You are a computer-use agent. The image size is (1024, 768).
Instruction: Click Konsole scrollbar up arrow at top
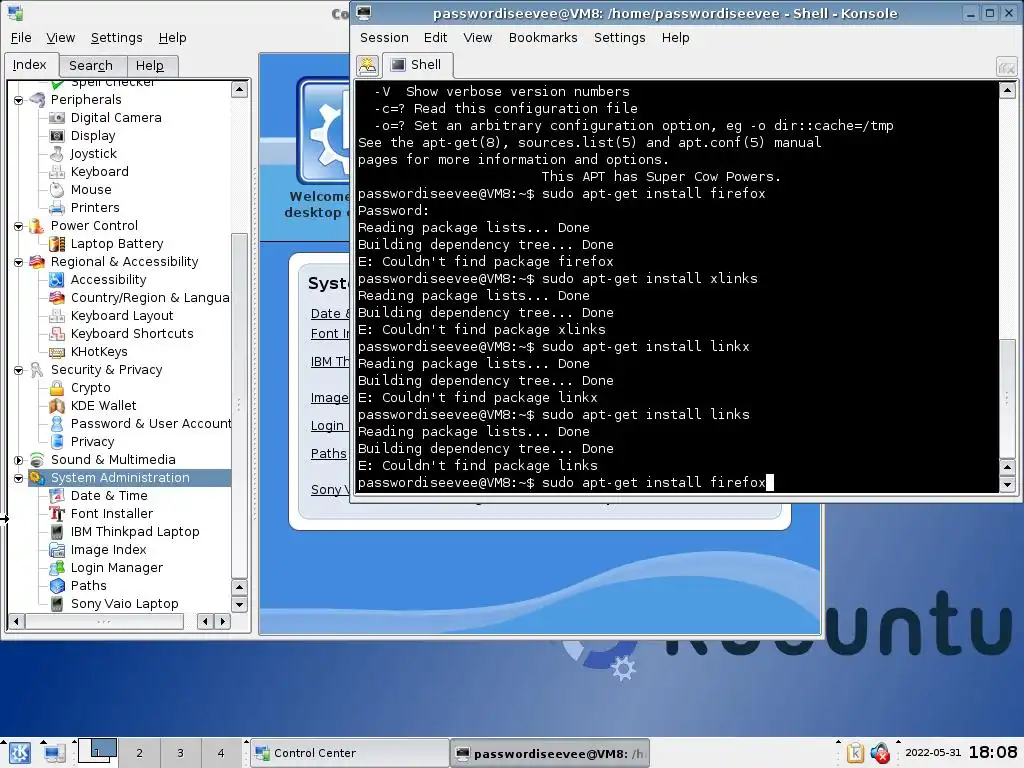click(1007, 90)
